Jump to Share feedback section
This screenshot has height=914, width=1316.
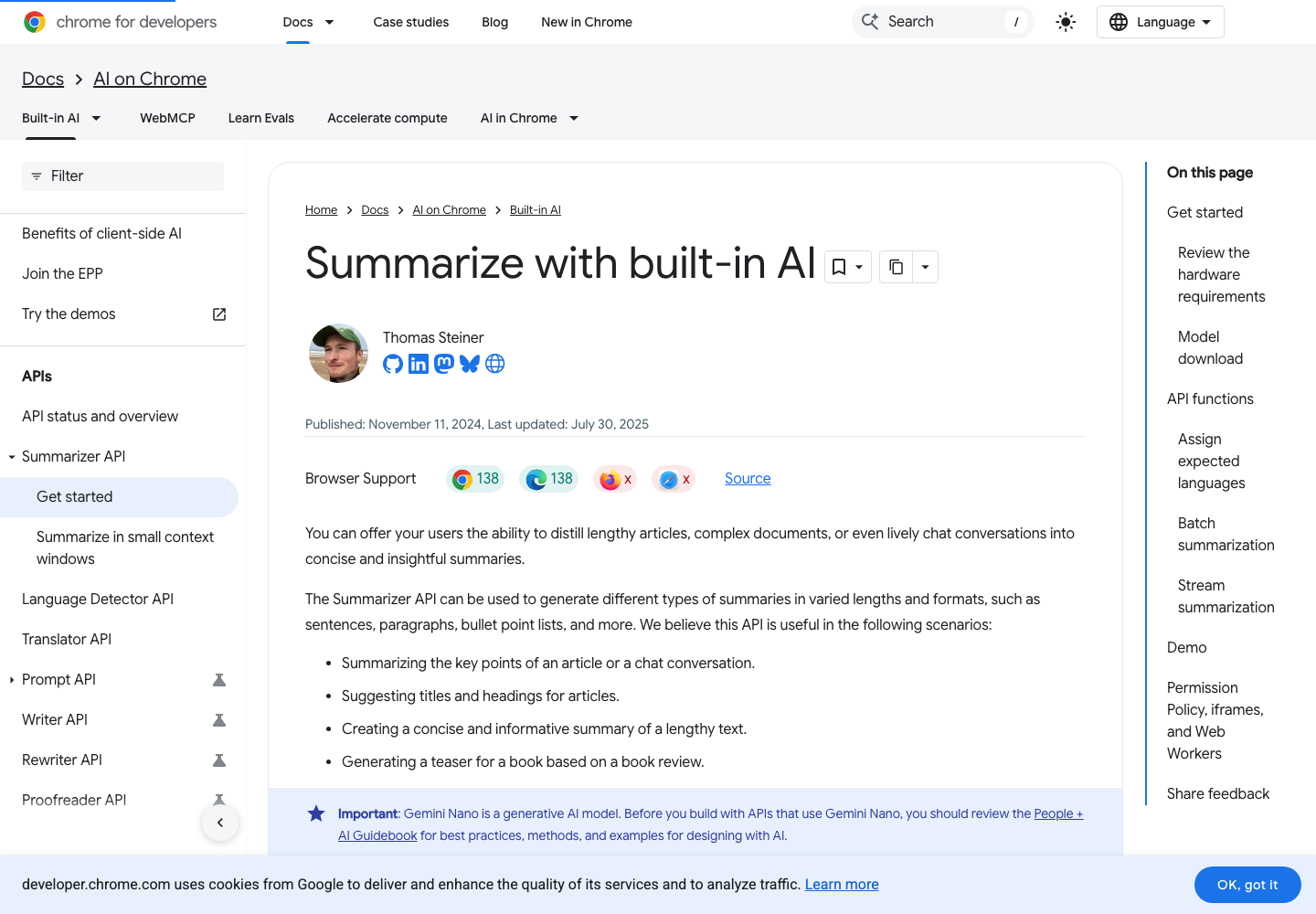1218,793
